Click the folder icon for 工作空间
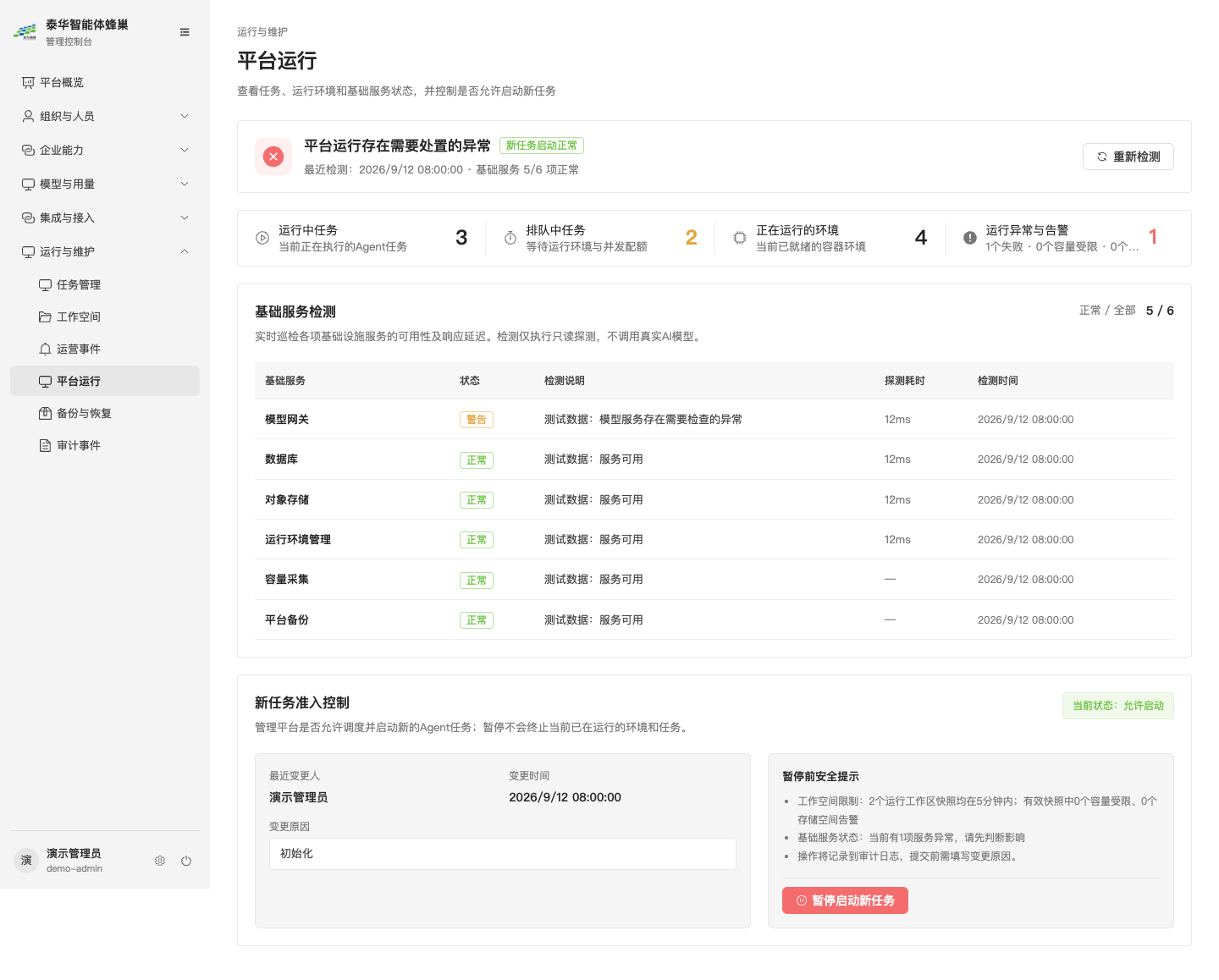 45,317
